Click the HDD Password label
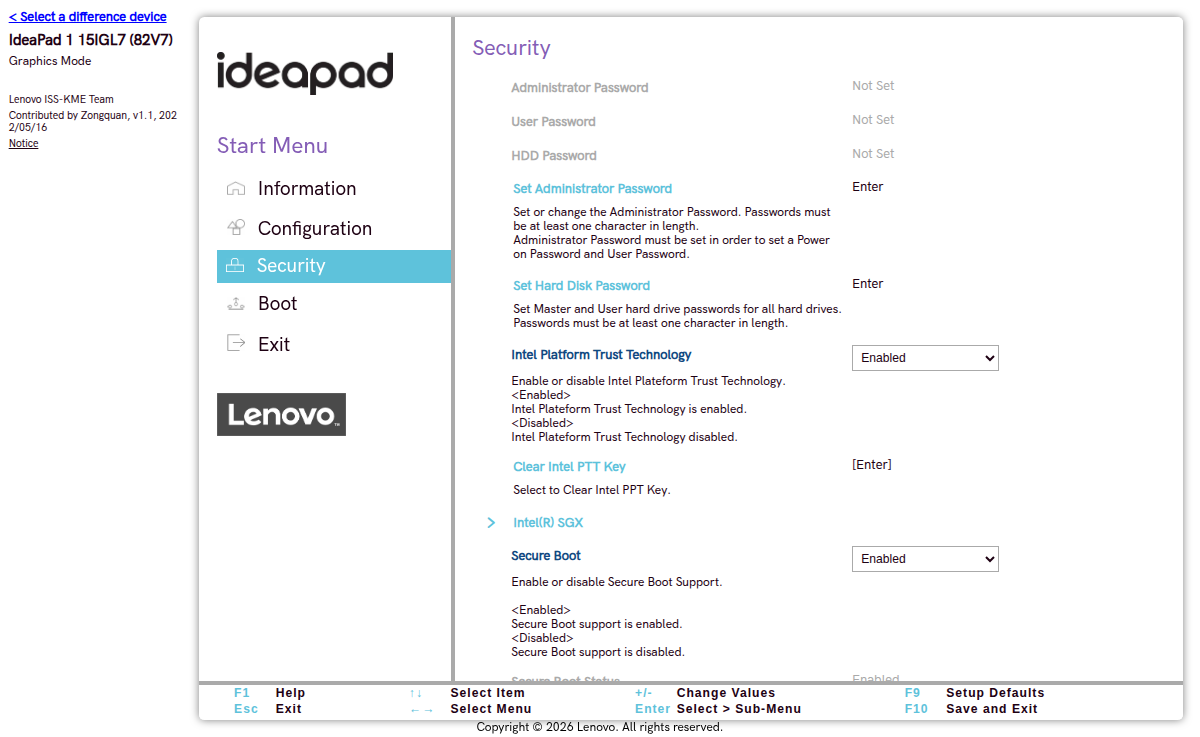1200x737 pixels. (x=554, y=156)
